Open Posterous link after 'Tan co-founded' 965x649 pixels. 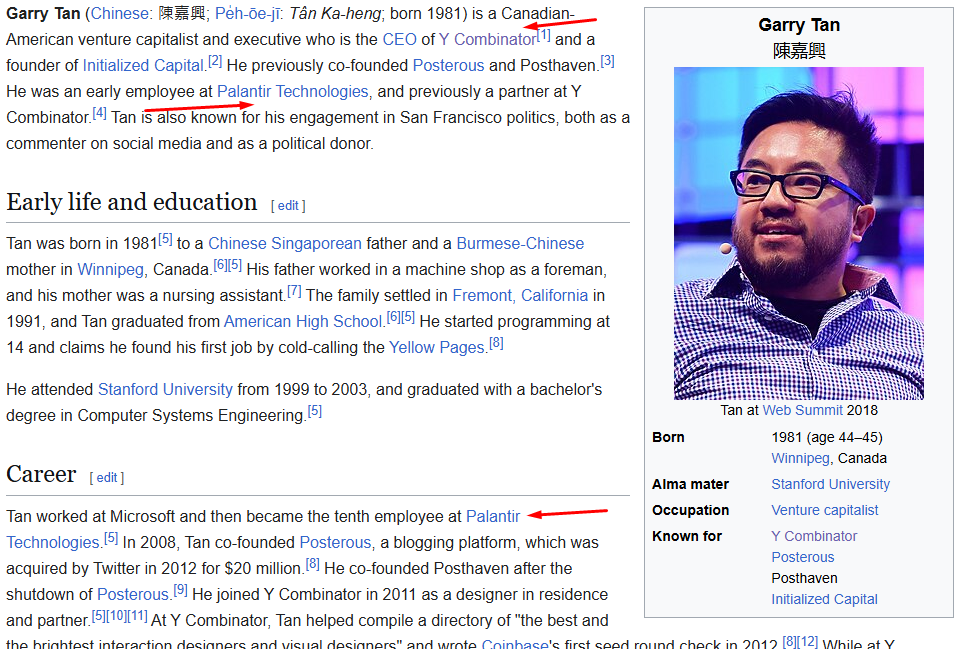click(x=335, y=543)
